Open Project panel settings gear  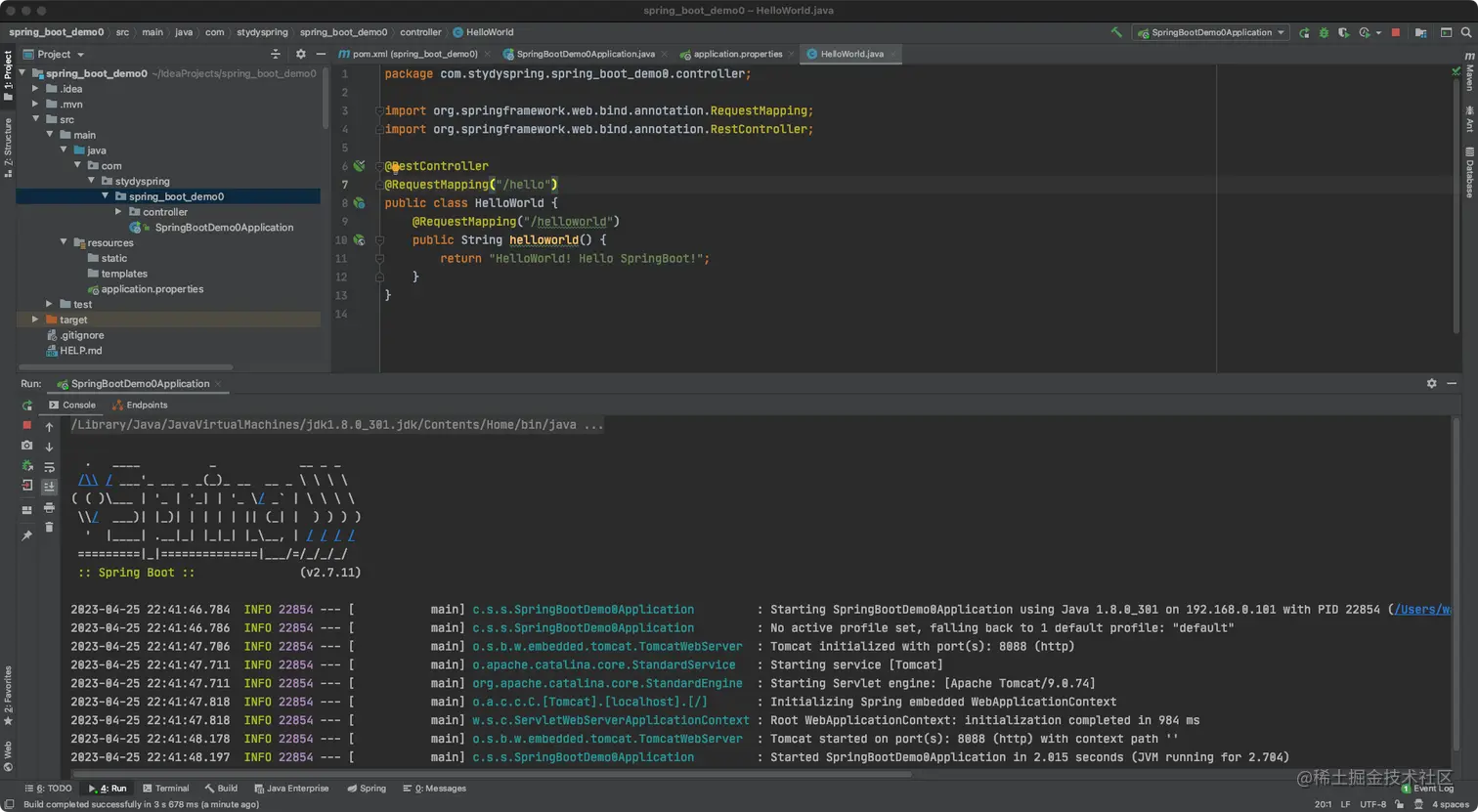300,54
